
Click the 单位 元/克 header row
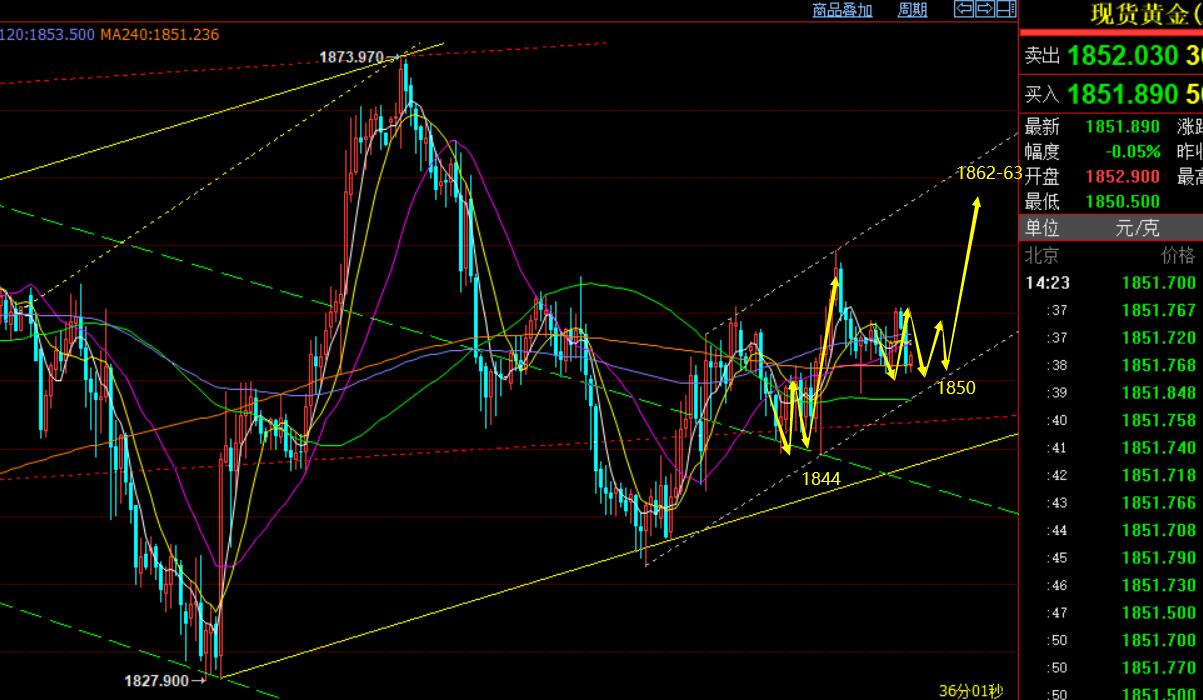click(x=1111, y=227)
